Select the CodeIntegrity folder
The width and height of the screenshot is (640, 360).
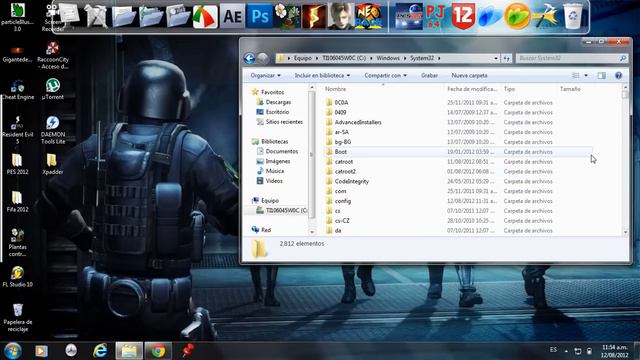pos(351,181)
